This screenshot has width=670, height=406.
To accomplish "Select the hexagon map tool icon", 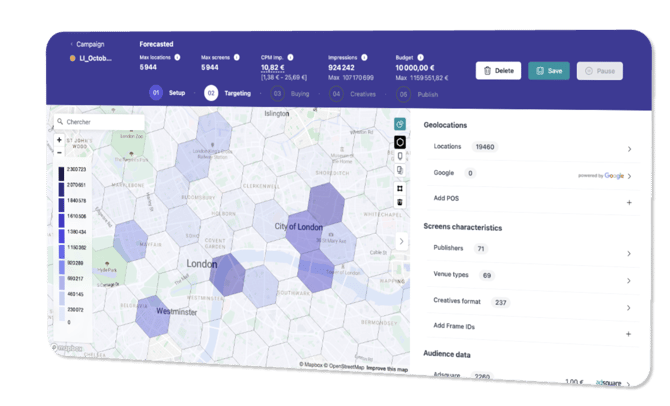I will pyautogui.click(x=400, y=141).
